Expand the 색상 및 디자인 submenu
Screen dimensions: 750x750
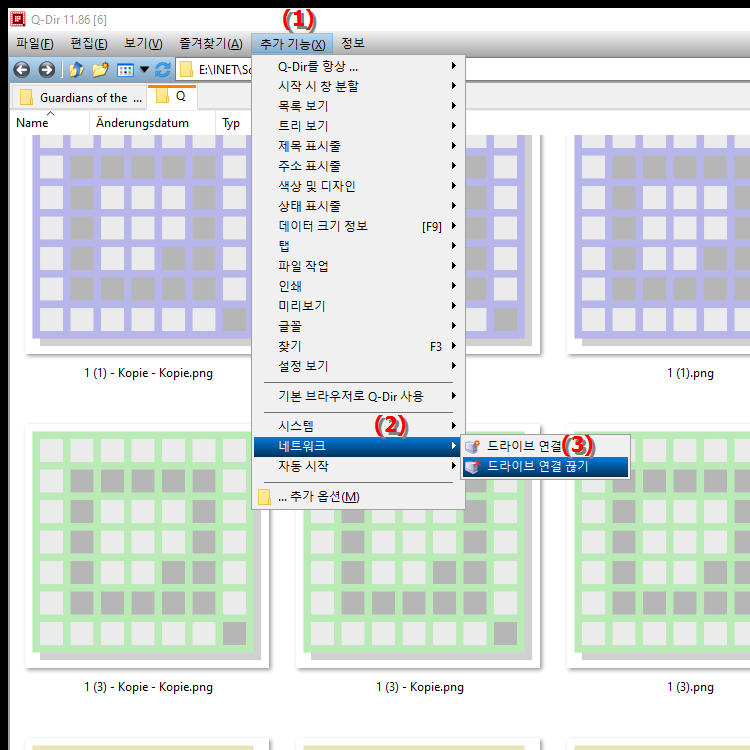359,186
